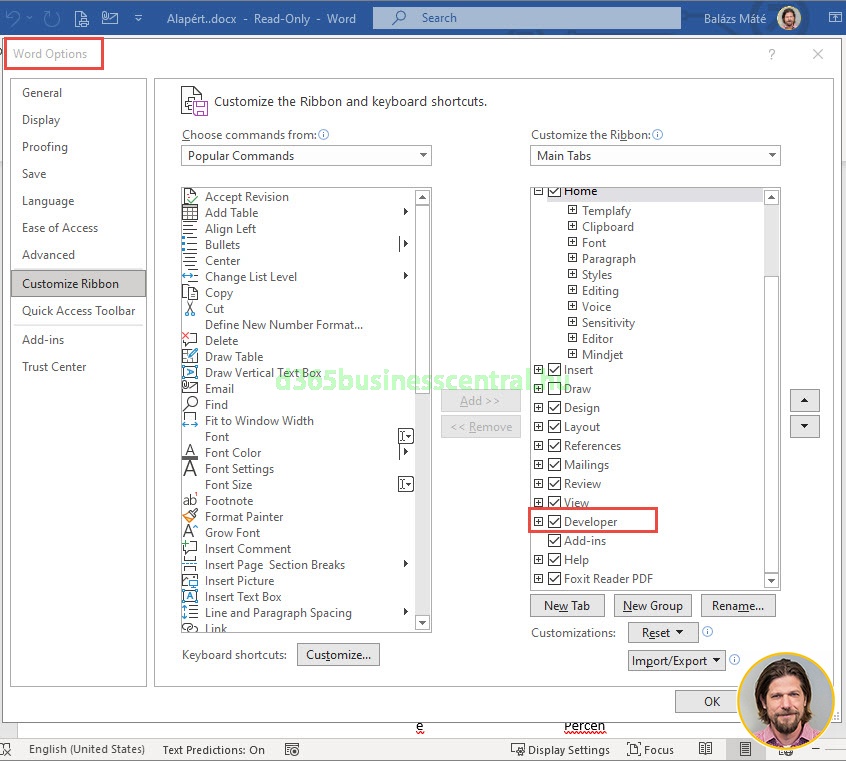Click the Format Painter brush icon

point(190,517)
